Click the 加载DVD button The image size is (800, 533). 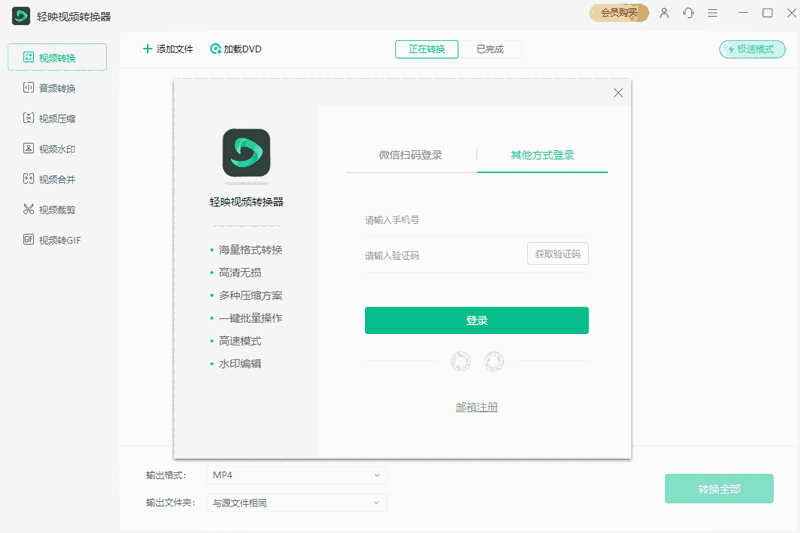[236, 49]
